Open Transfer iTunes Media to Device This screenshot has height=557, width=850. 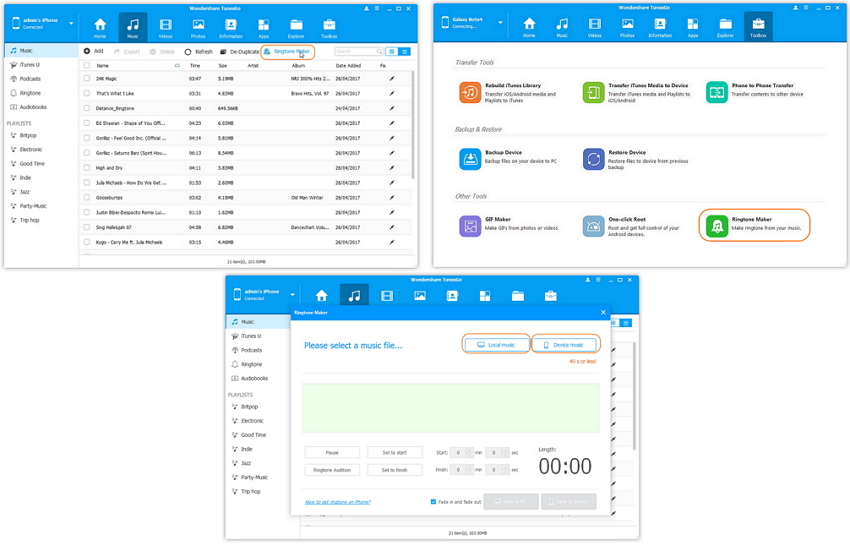tap(593, 93)
